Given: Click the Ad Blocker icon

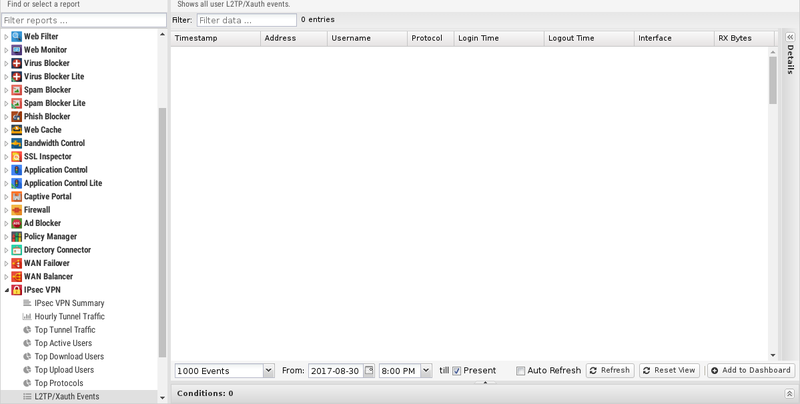Looking at the screenshot, I should 16,223.
